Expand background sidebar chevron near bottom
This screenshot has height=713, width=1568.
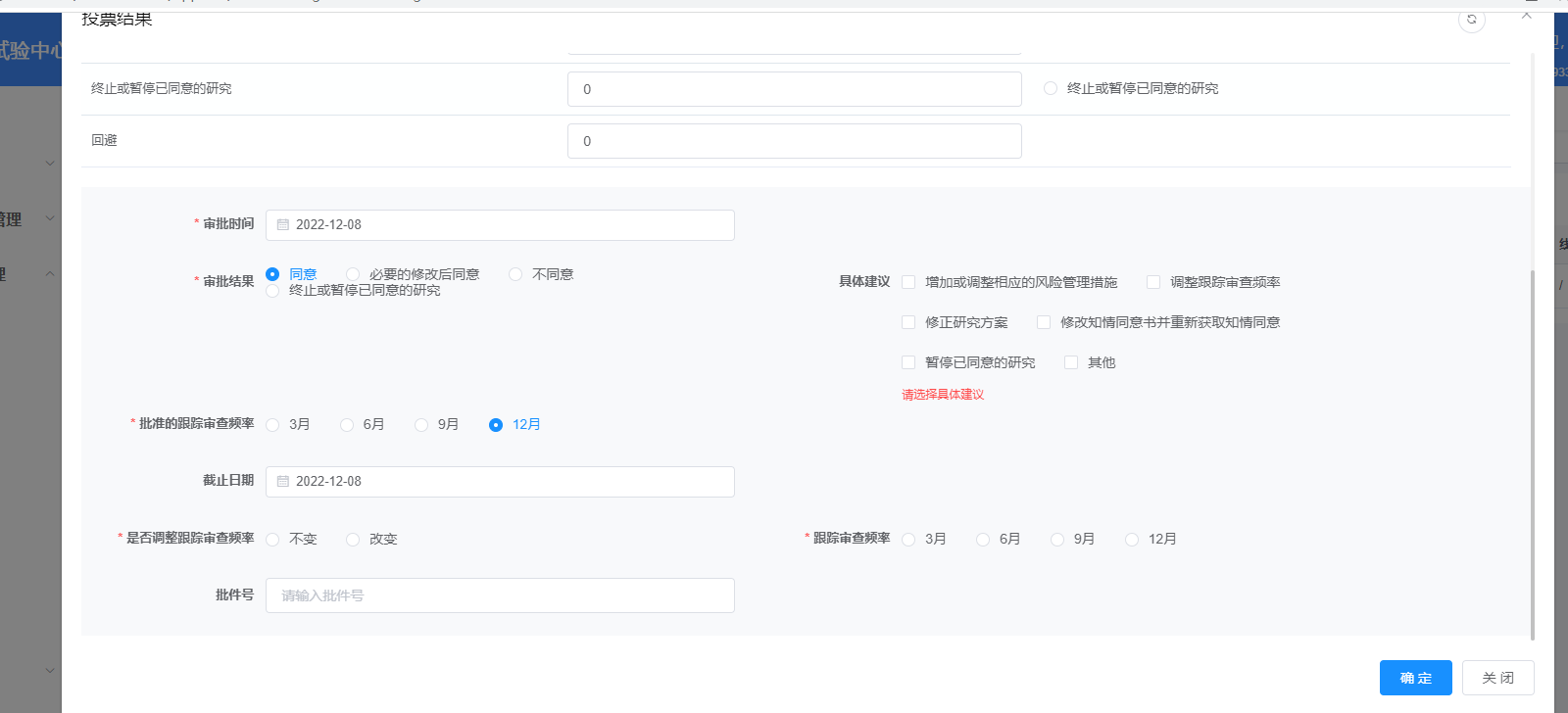pyautogui.click(x=50, y=671)
